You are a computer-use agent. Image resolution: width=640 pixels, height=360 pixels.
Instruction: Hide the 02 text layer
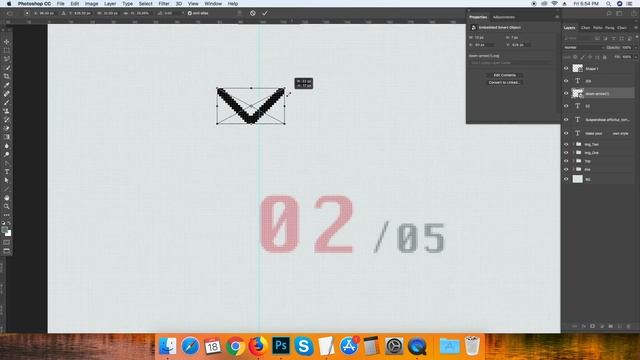click(566, 106)
